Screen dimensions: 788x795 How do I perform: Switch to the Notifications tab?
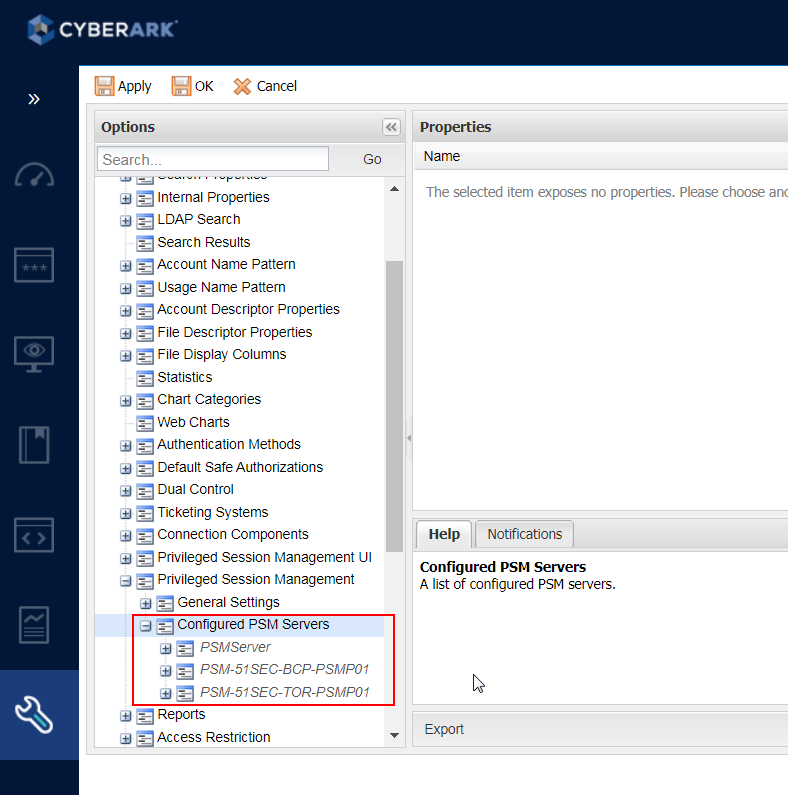(525, 534)
